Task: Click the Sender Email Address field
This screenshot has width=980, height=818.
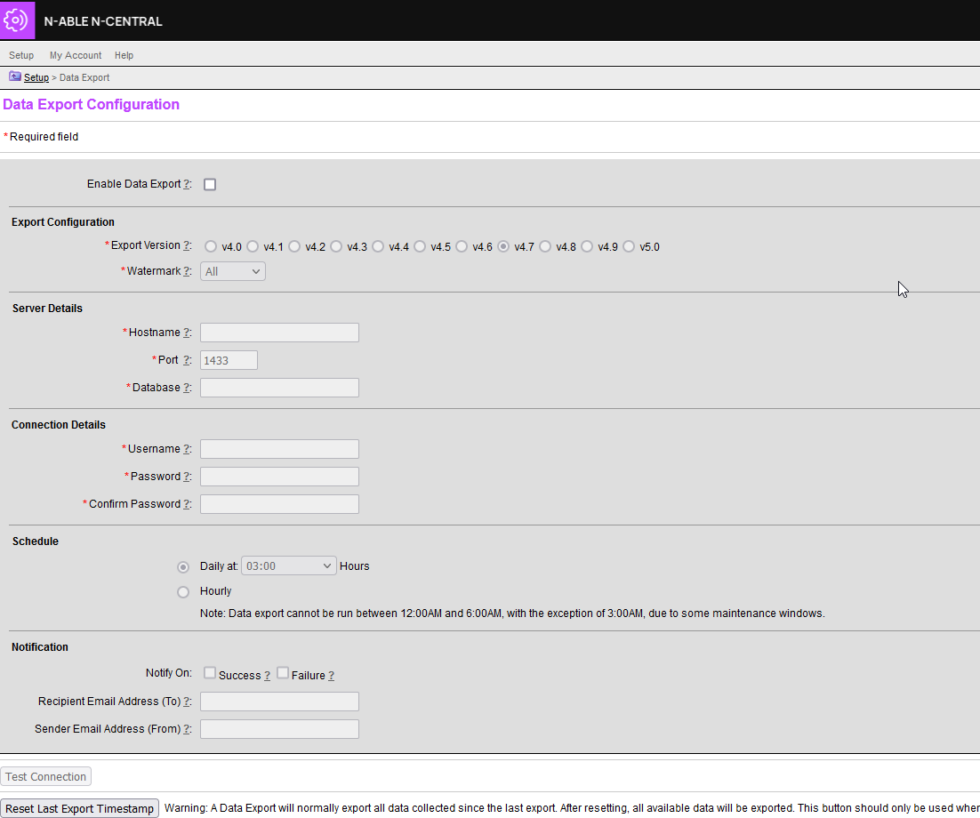Action: point(279,729)
